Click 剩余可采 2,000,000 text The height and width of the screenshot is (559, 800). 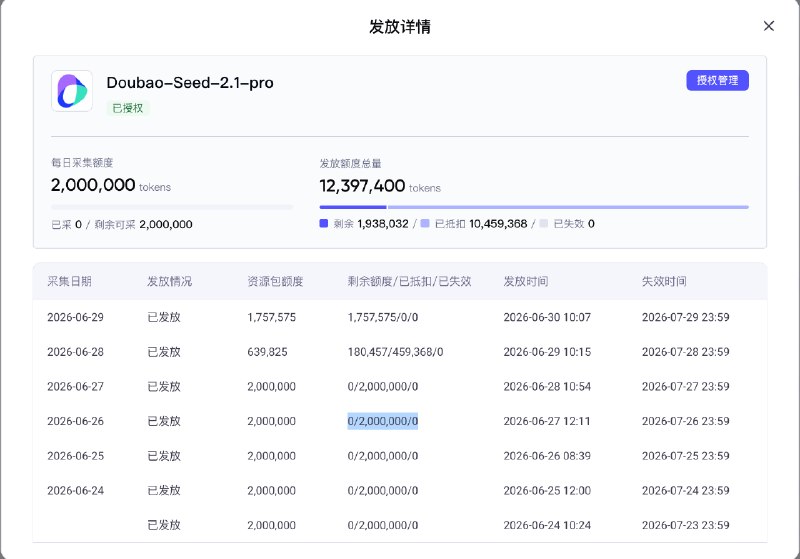(143, 224)
